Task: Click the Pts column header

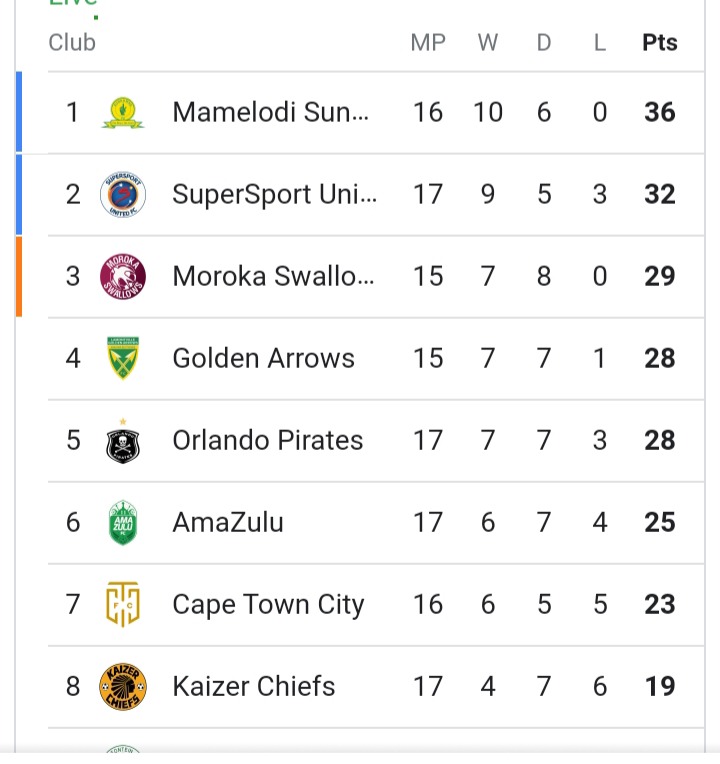Action: [660, 42]
